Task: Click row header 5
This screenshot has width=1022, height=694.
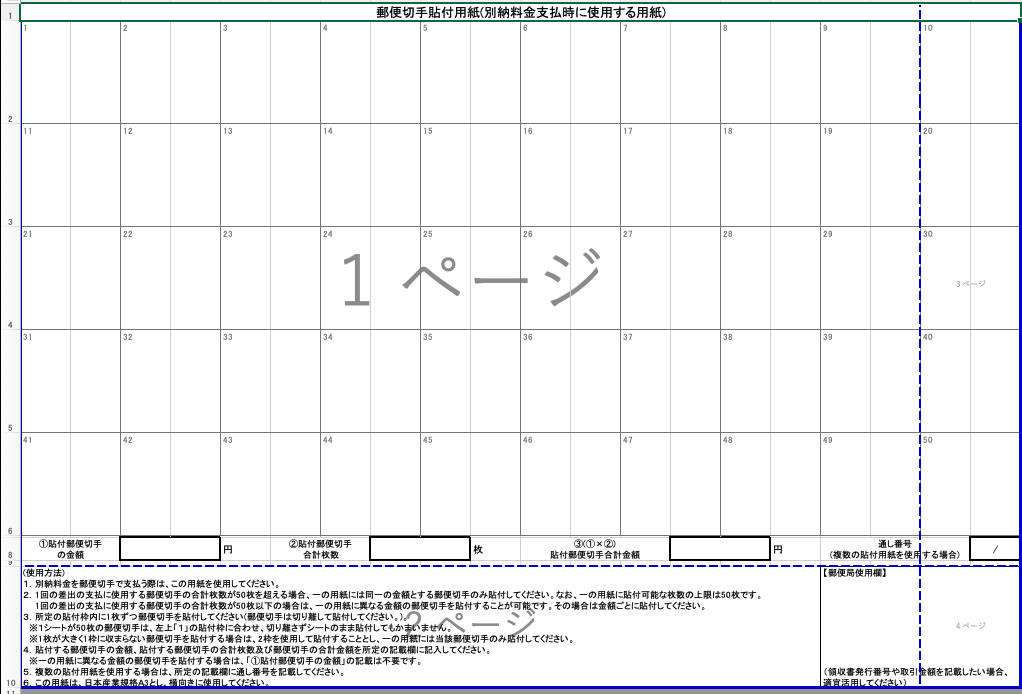Action: [9, 429]
